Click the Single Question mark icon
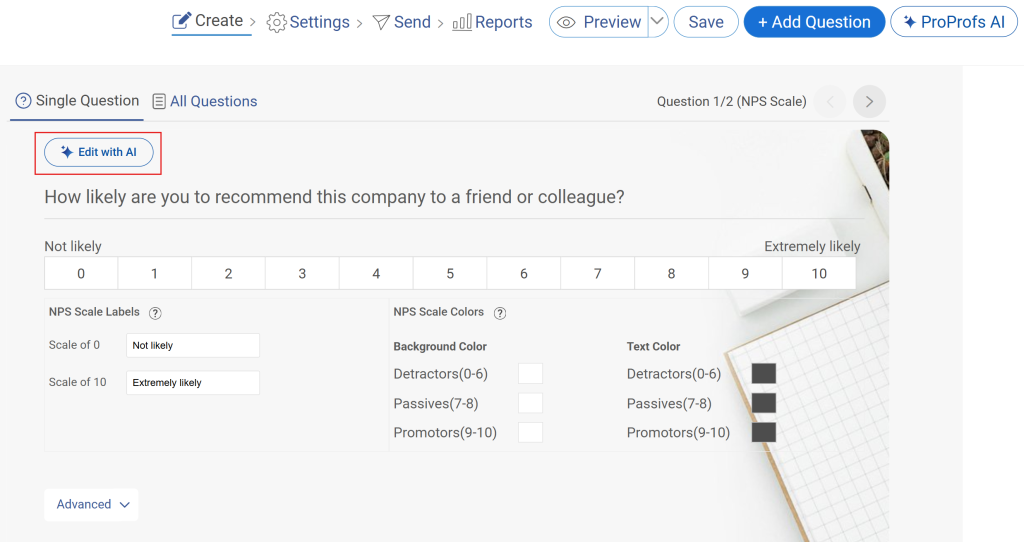Viewport: 1024px width, 542px height. [24, 101]
